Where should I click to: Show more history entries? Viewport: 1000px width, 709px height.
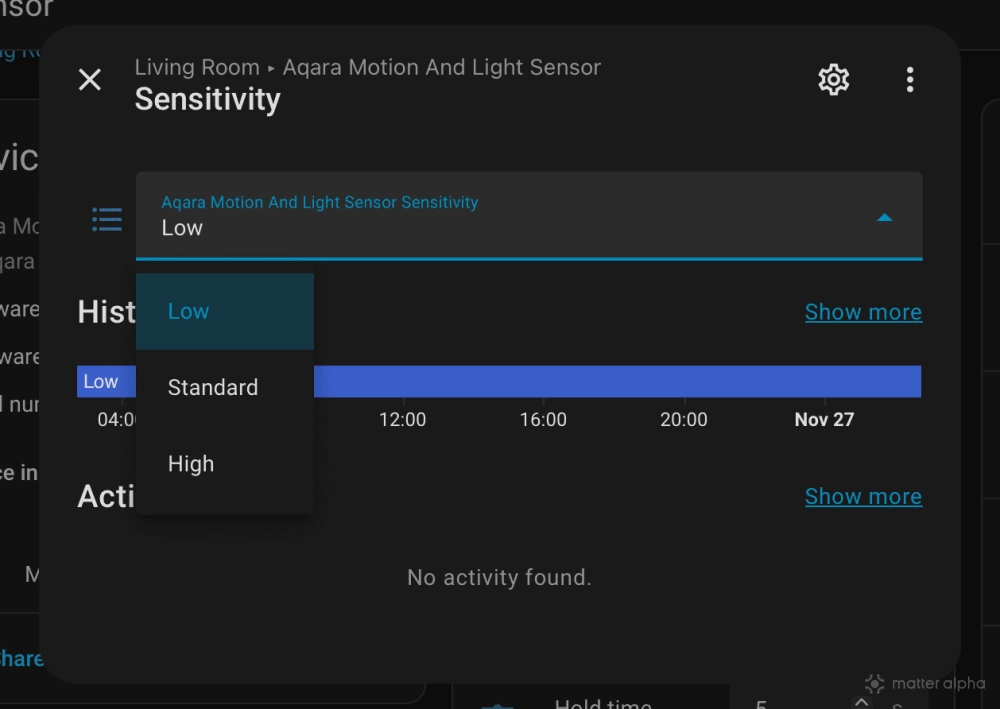[863, 312]
